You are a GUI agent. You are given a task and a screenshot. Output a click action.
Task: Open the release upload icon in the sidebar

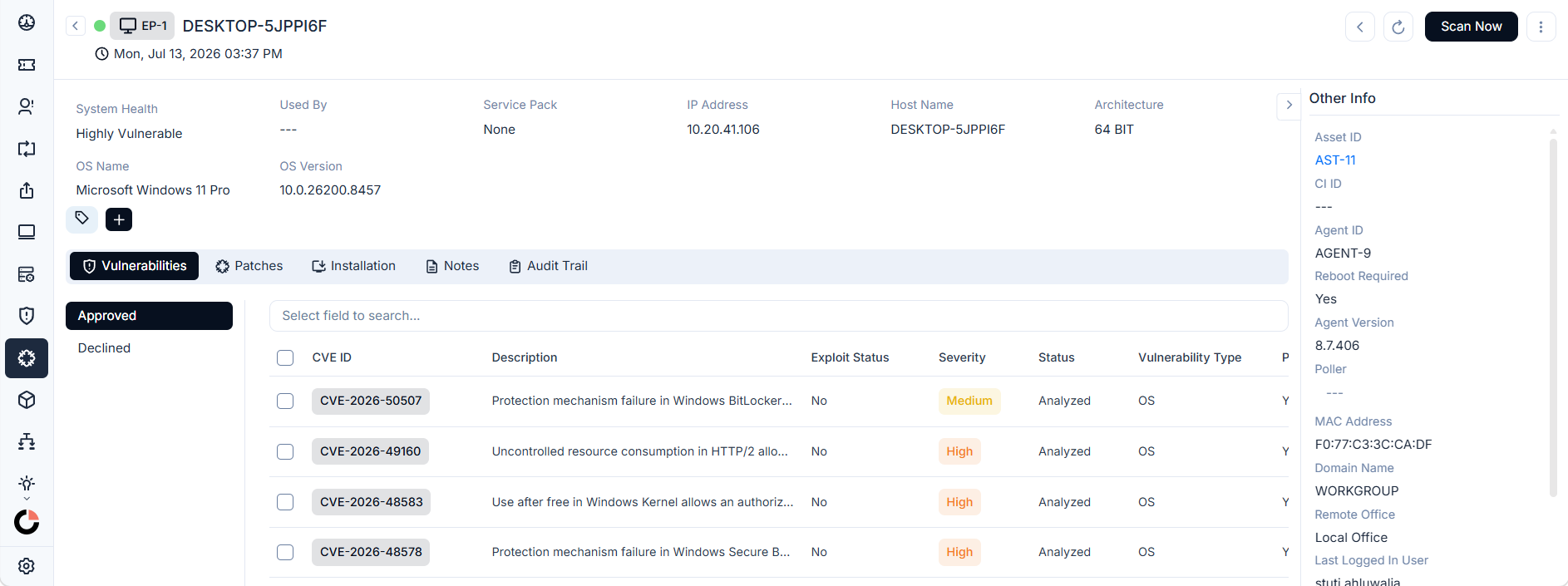(x=27, y=190)
